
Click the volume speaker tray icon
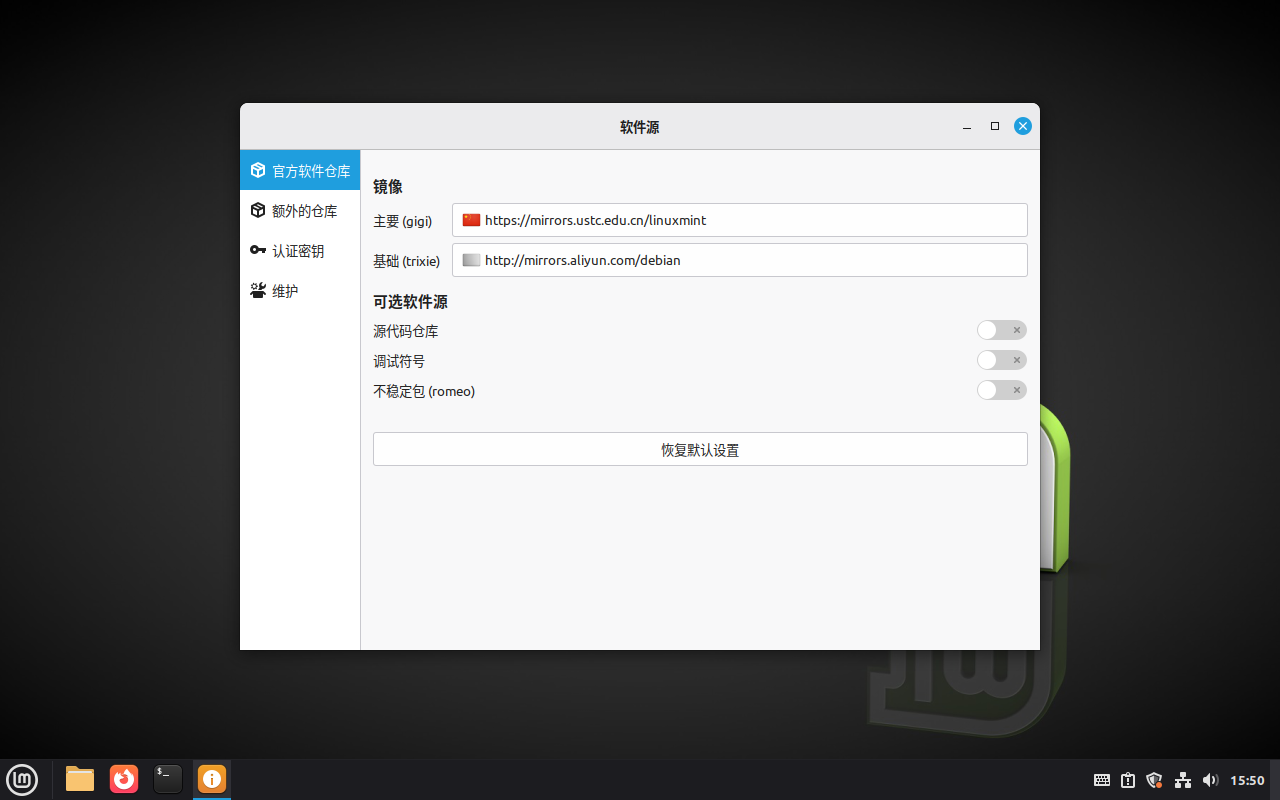[1210, 780]
